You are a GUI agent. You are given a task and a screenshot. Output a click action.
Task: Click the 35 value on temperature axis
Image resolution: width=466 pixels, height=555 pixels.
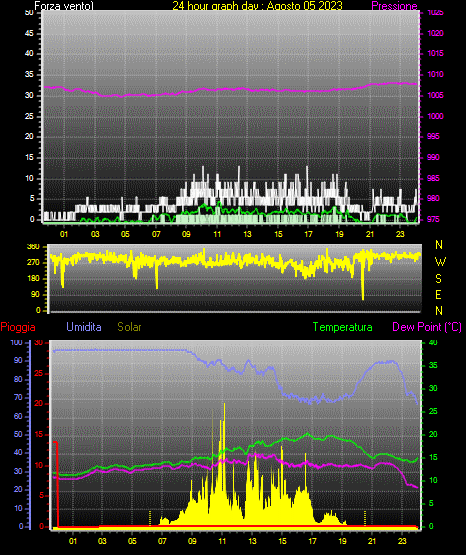click(433, 365)
